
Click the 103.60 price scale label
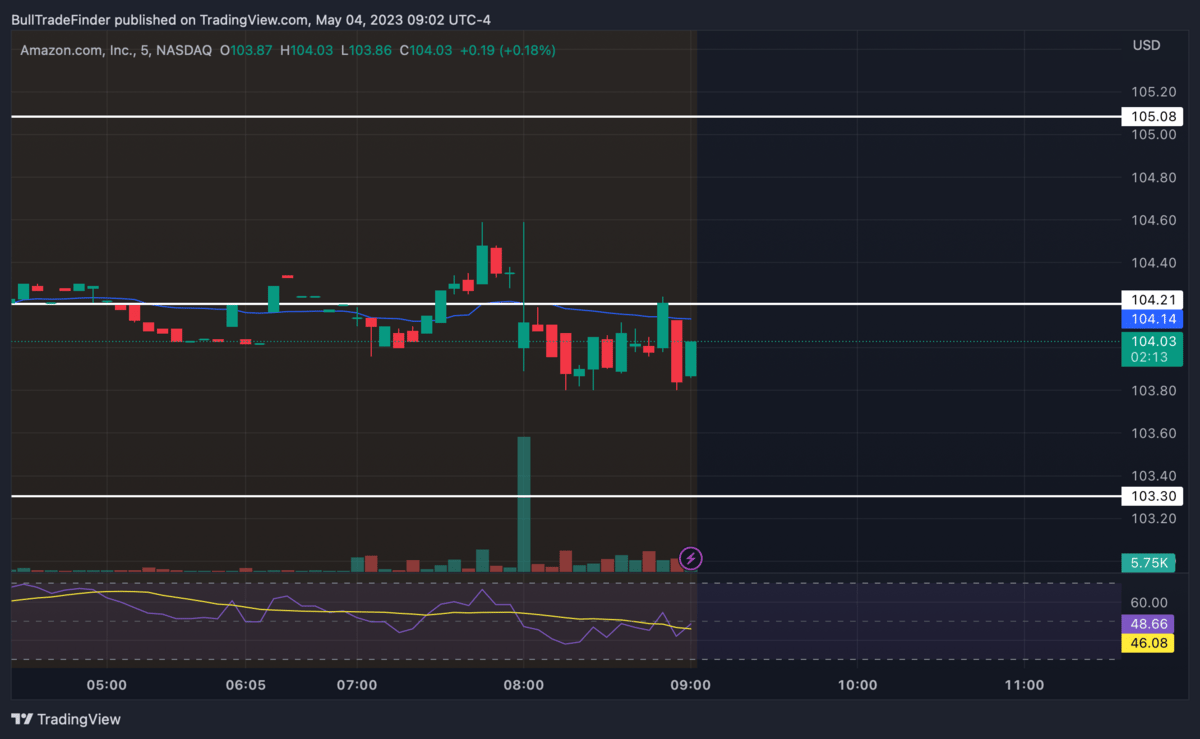pos(1152,433)
